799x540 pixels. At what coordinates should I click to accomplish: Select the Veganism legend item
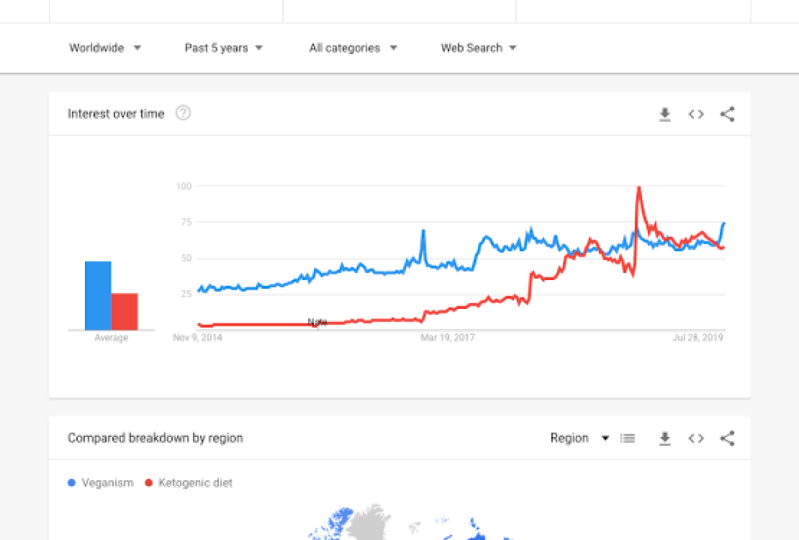click(101, 483)
